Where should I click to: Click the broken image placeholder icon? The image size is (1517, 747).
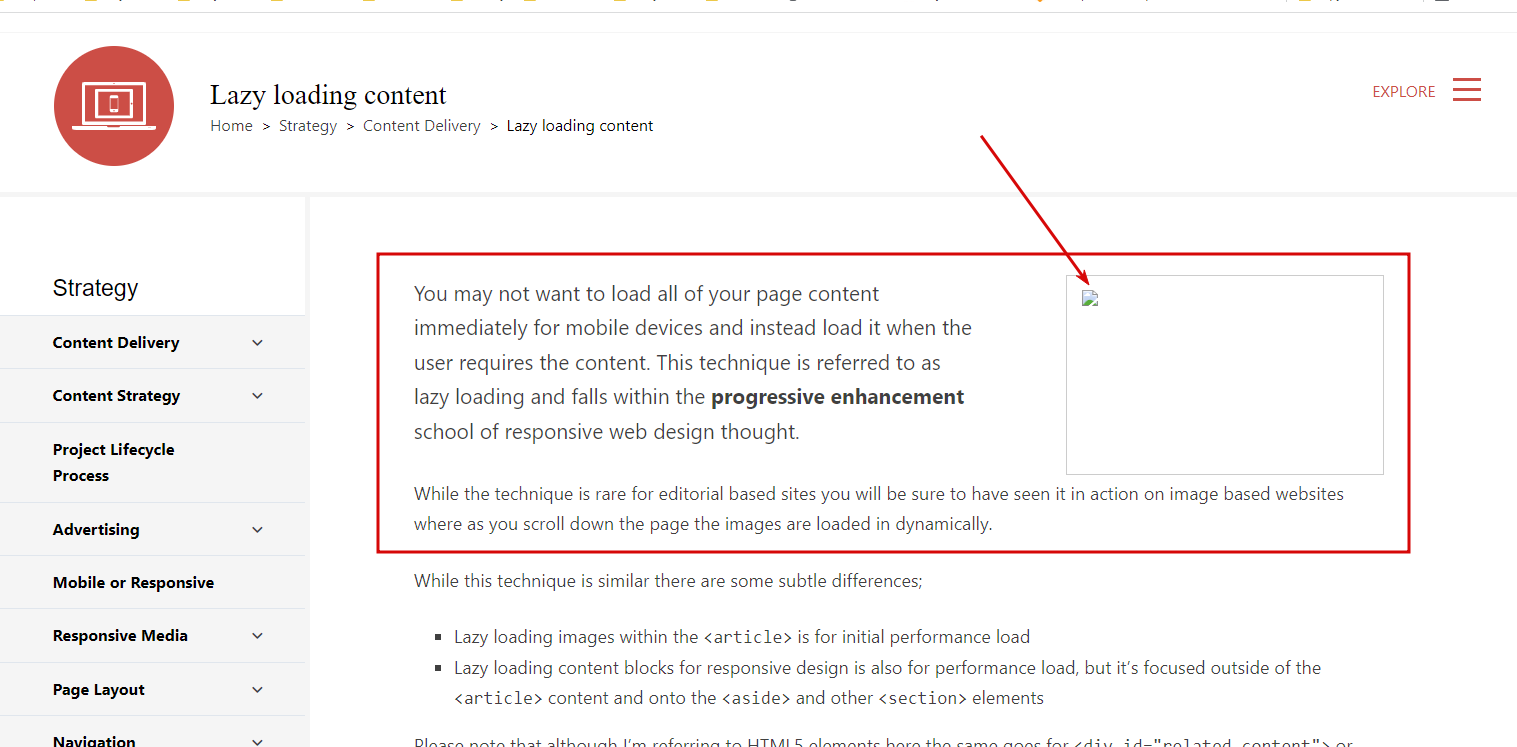coord(1089,297)
